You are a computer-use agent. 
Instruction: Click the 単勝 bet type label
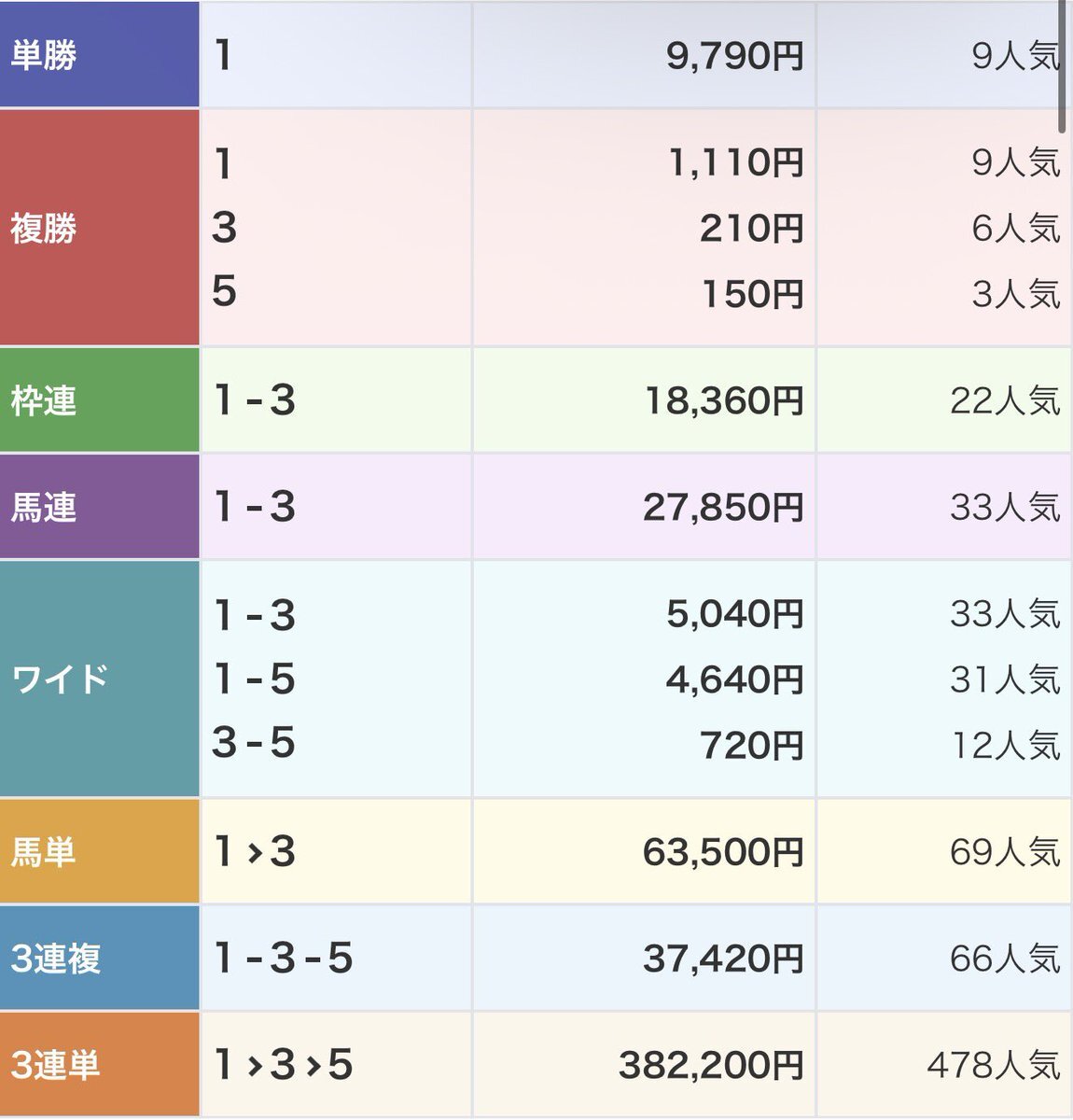[44, 55]
